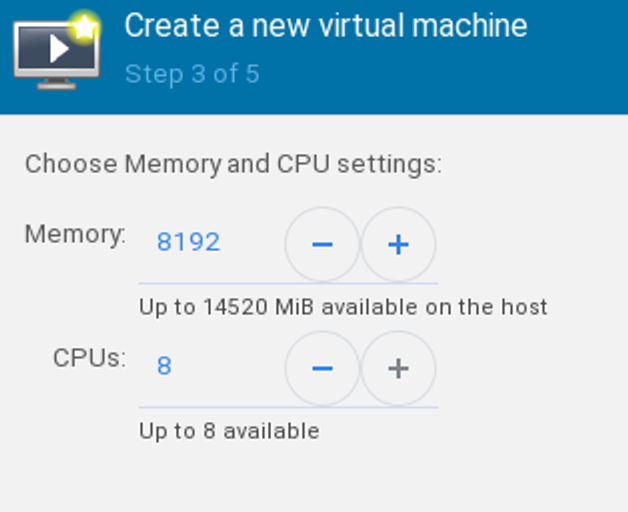The image size is (628, 512).
Task: Click the 'Up to 8 available' hint
Action: (229, 431)
